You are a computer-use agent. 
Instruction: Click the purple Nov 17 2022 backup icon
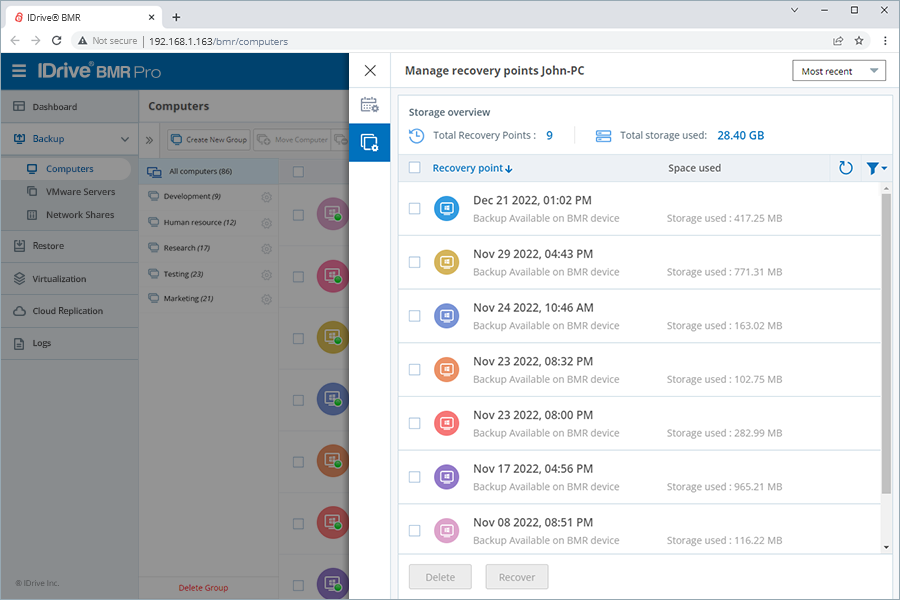click(446, 477)
